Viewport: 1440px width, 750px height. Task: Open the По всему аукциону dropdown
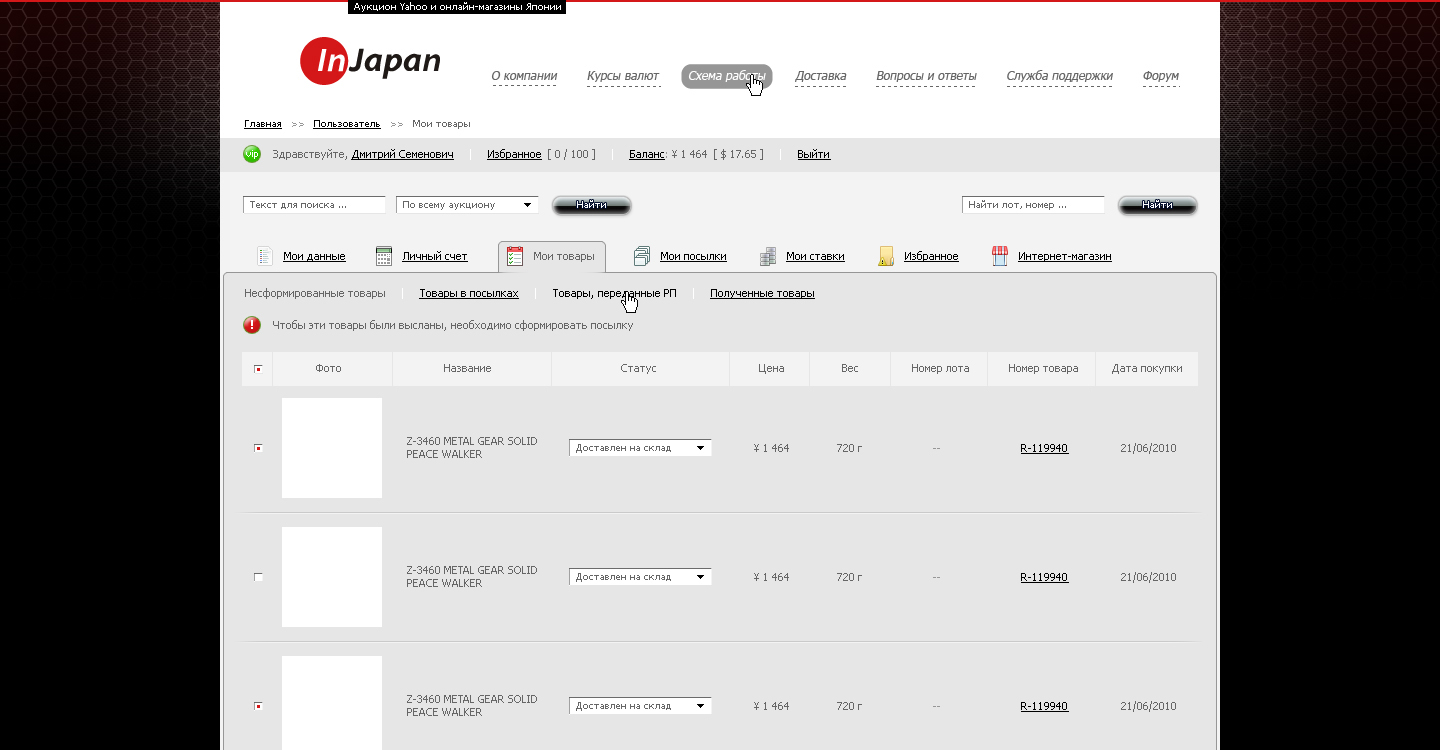(x=467, y=205)
